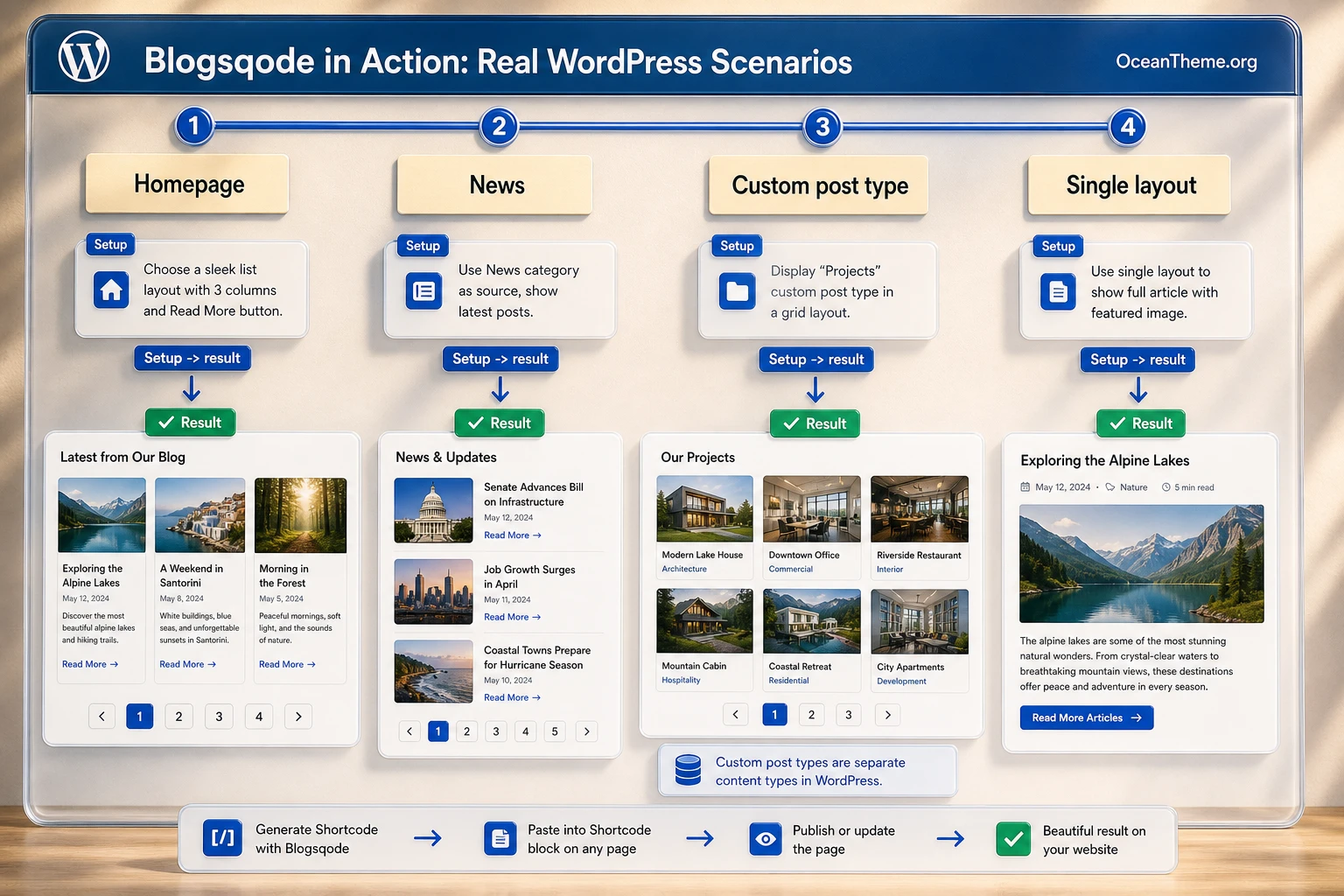Click the database icon beside custom post types note
Image resolution: width=1344 pixels, height=896 pixels.
[689, 770]
